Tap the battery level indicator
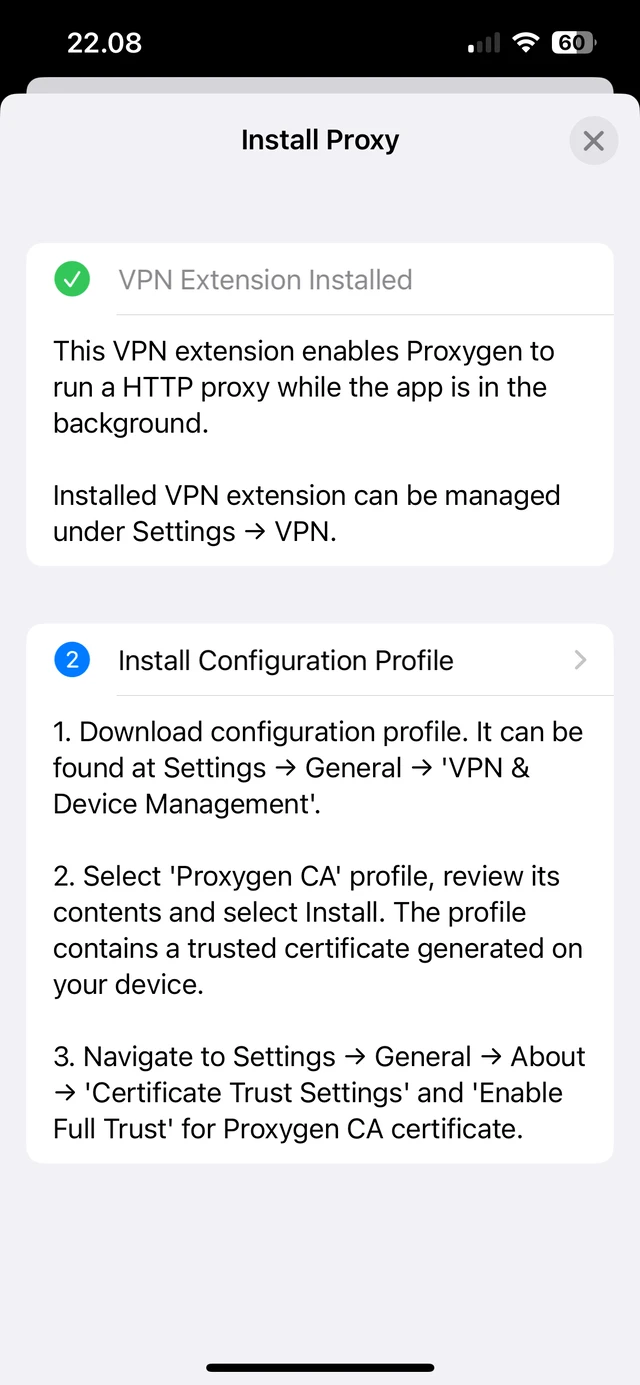Screen dimensions: 640x1385 [574, 42]
